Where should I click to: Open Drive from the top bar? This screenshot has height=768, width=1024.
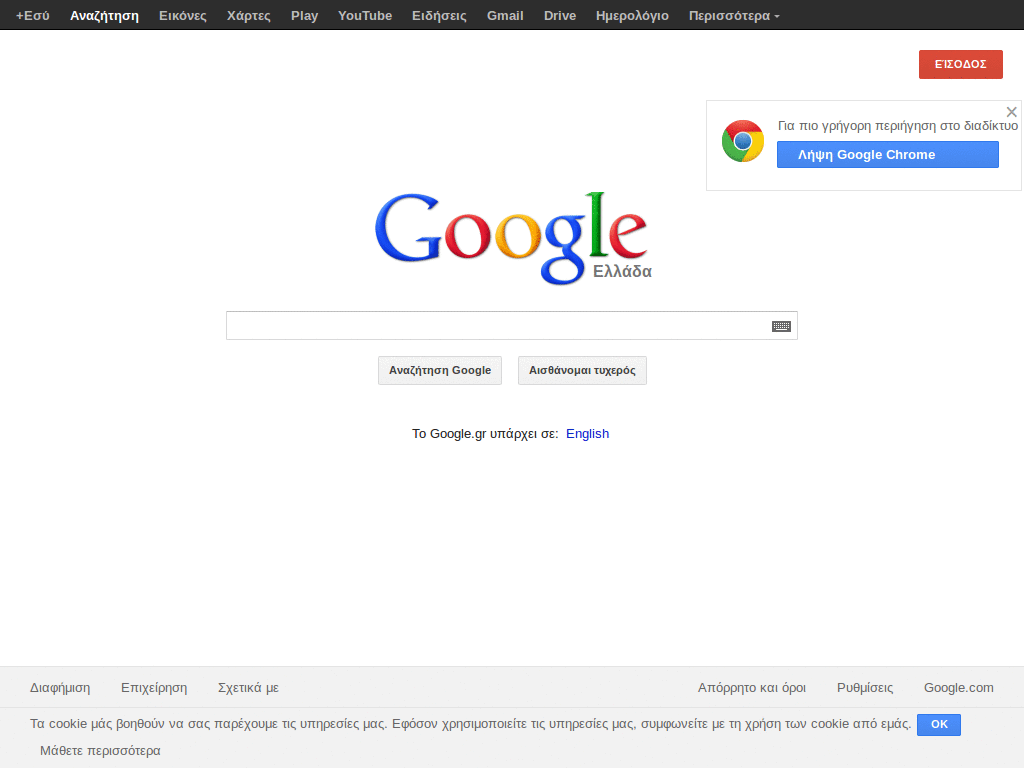click(x=560, y=16)
